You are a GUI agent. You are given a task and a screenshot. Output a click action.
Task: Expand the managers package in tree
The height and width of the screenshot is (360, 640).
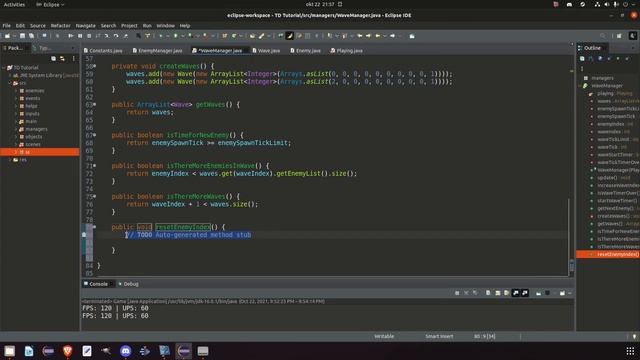tap(16, 129)
